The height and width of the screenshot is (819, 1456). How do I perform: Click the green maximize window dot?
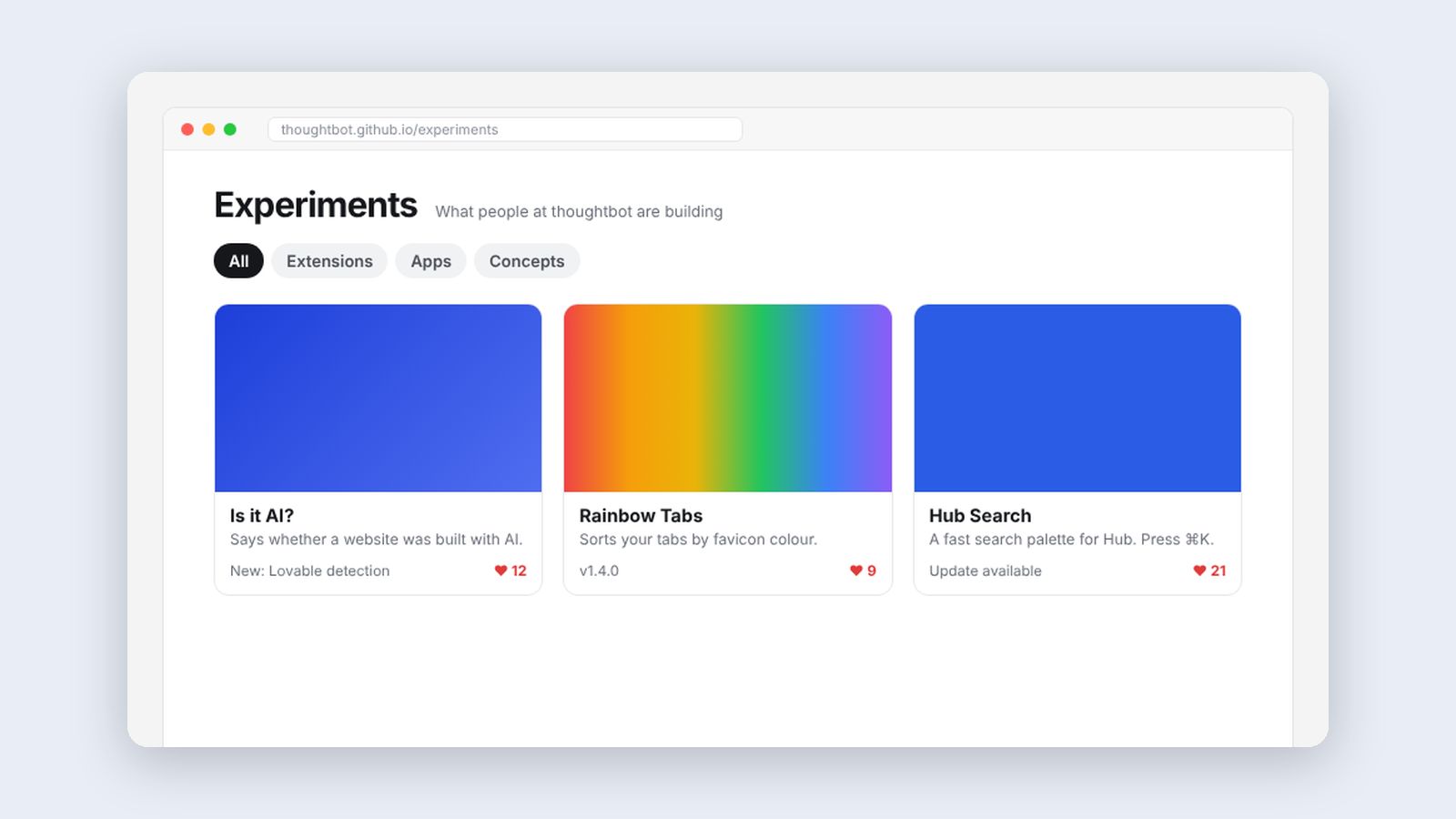coord(230,129)
